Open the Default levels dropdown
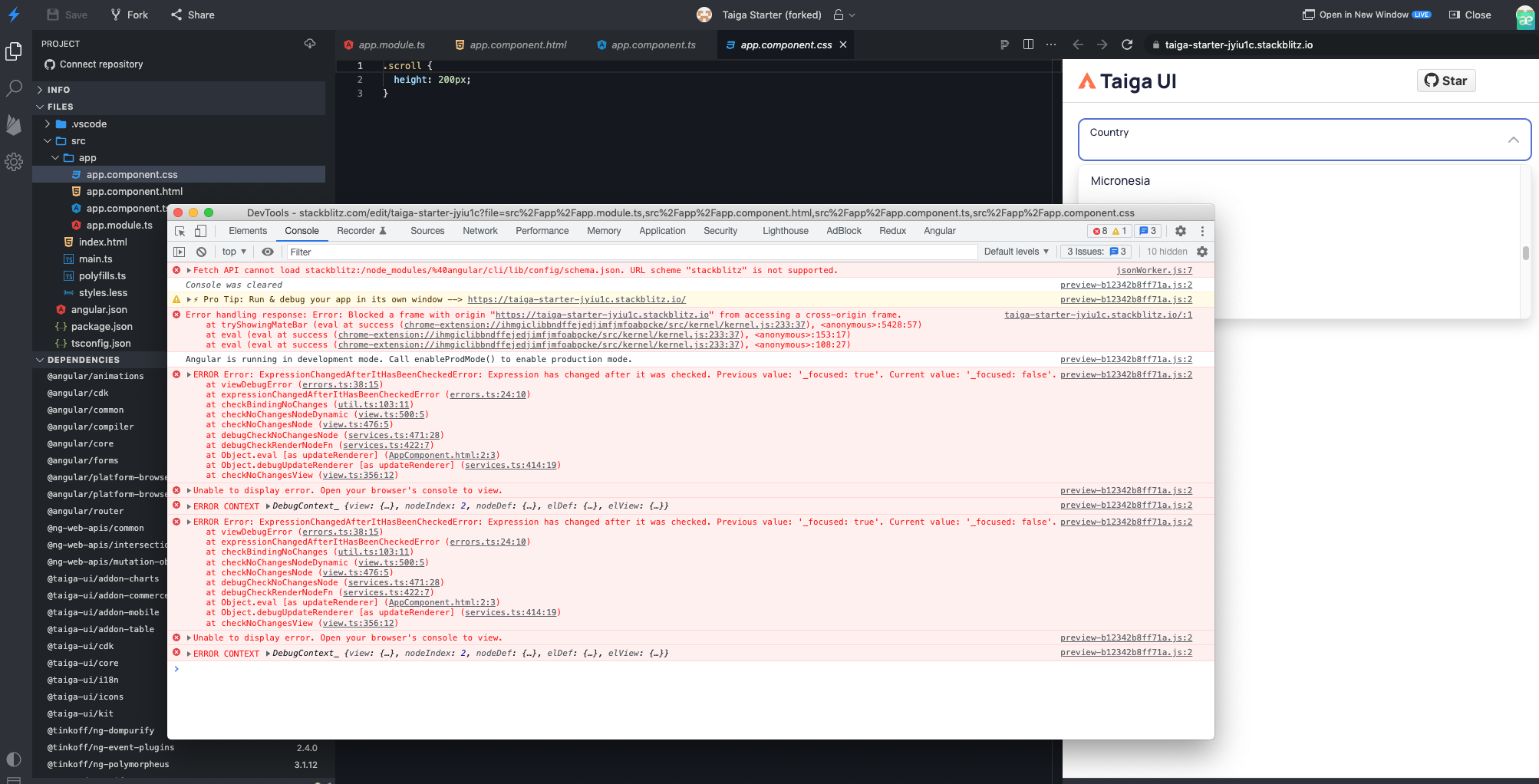1539x784 pixels. click(x=1016, y=252)
